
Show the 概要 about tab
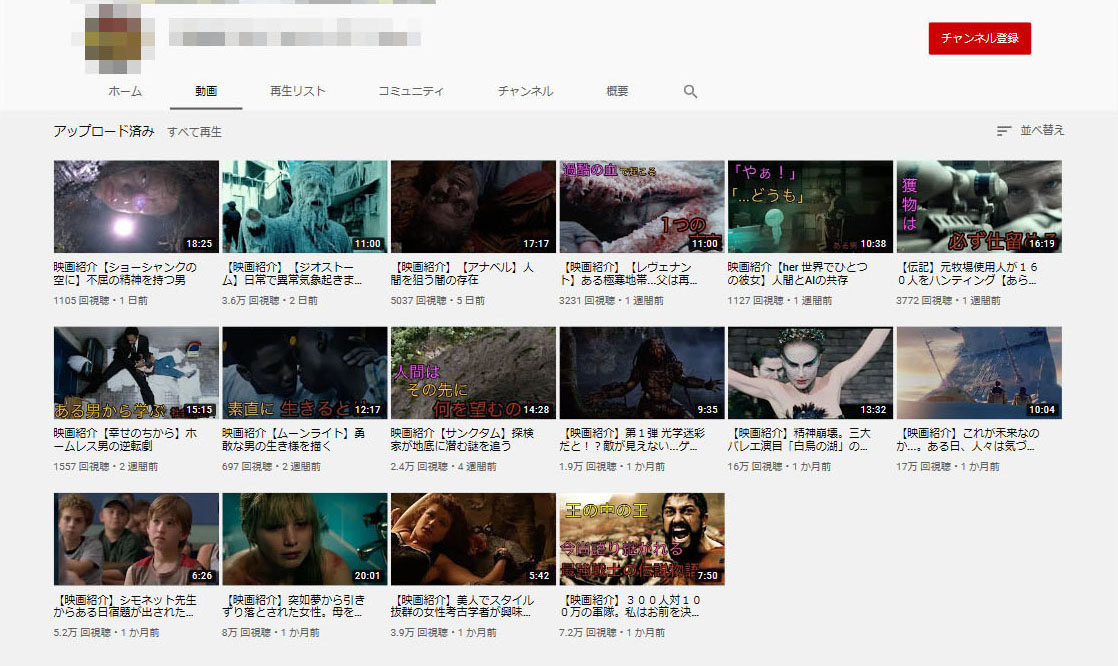pyautogui.click(x=617, y=91)
